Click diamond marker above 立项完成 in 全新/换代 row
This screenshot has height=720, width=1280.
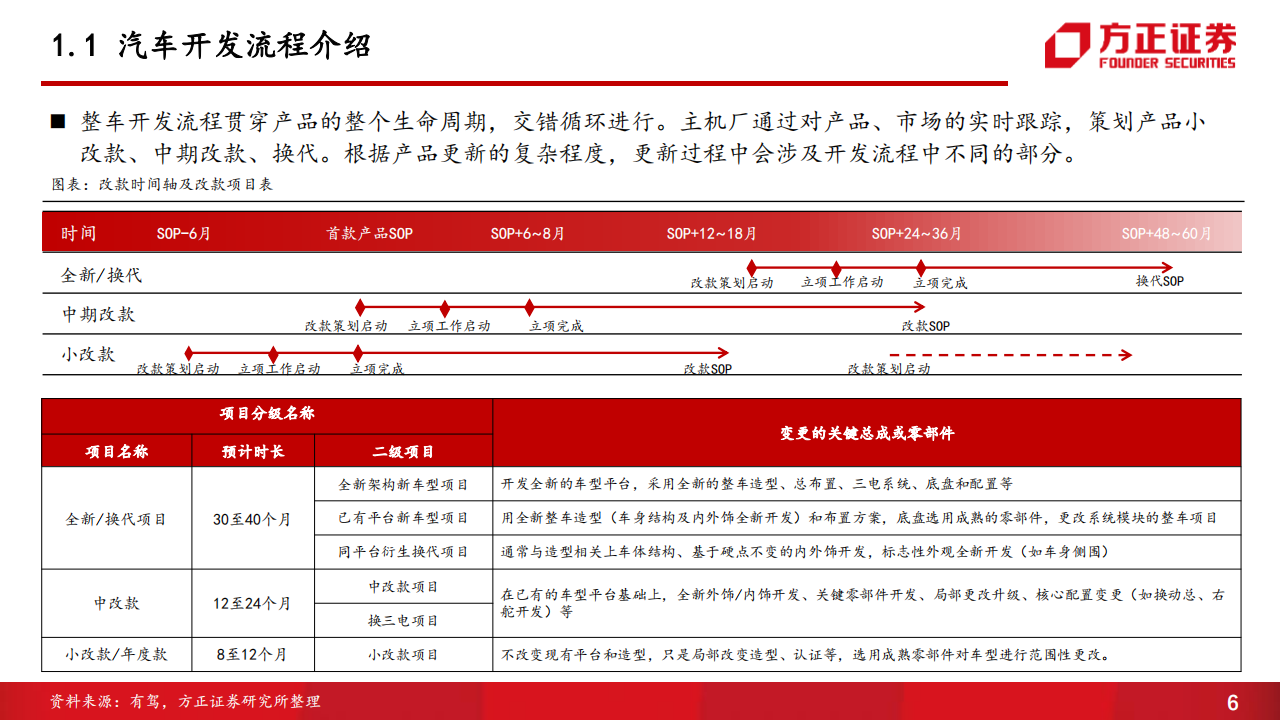(921, 267)
